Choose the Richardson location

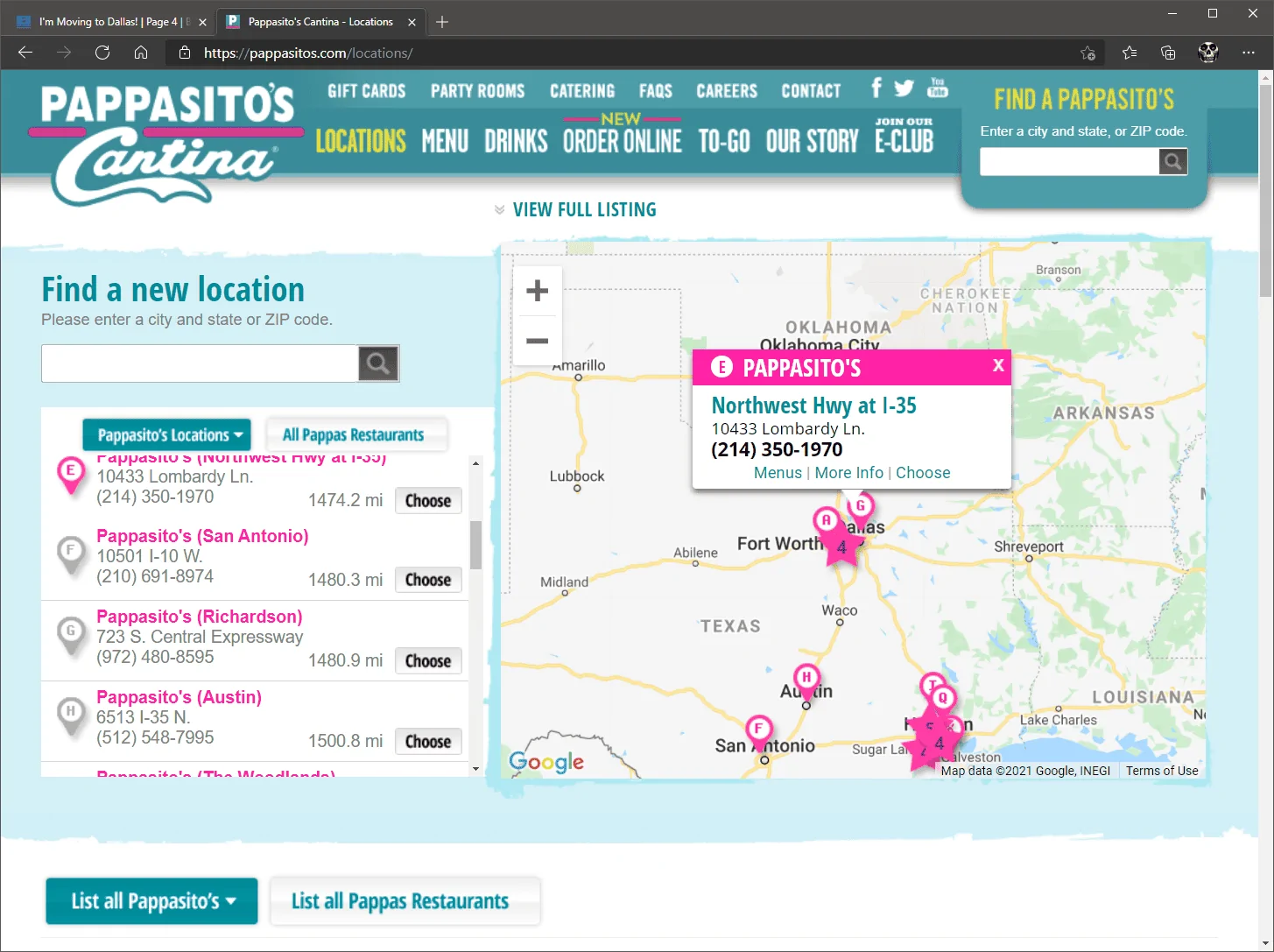tap(428, 661)
